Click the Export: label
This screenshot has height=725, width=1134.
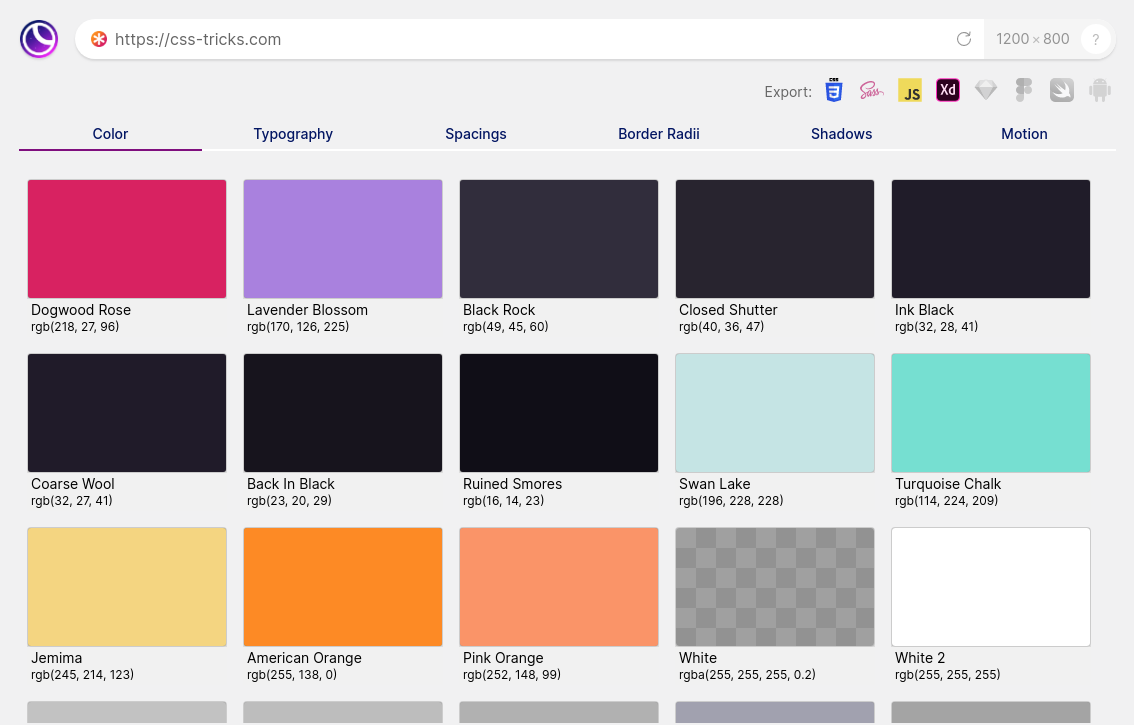pos(788,92)
